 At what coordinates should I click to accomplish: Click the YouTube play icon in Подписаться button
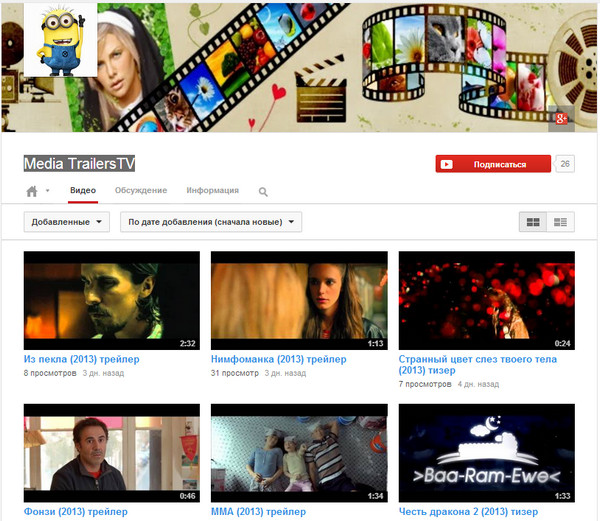447,164
